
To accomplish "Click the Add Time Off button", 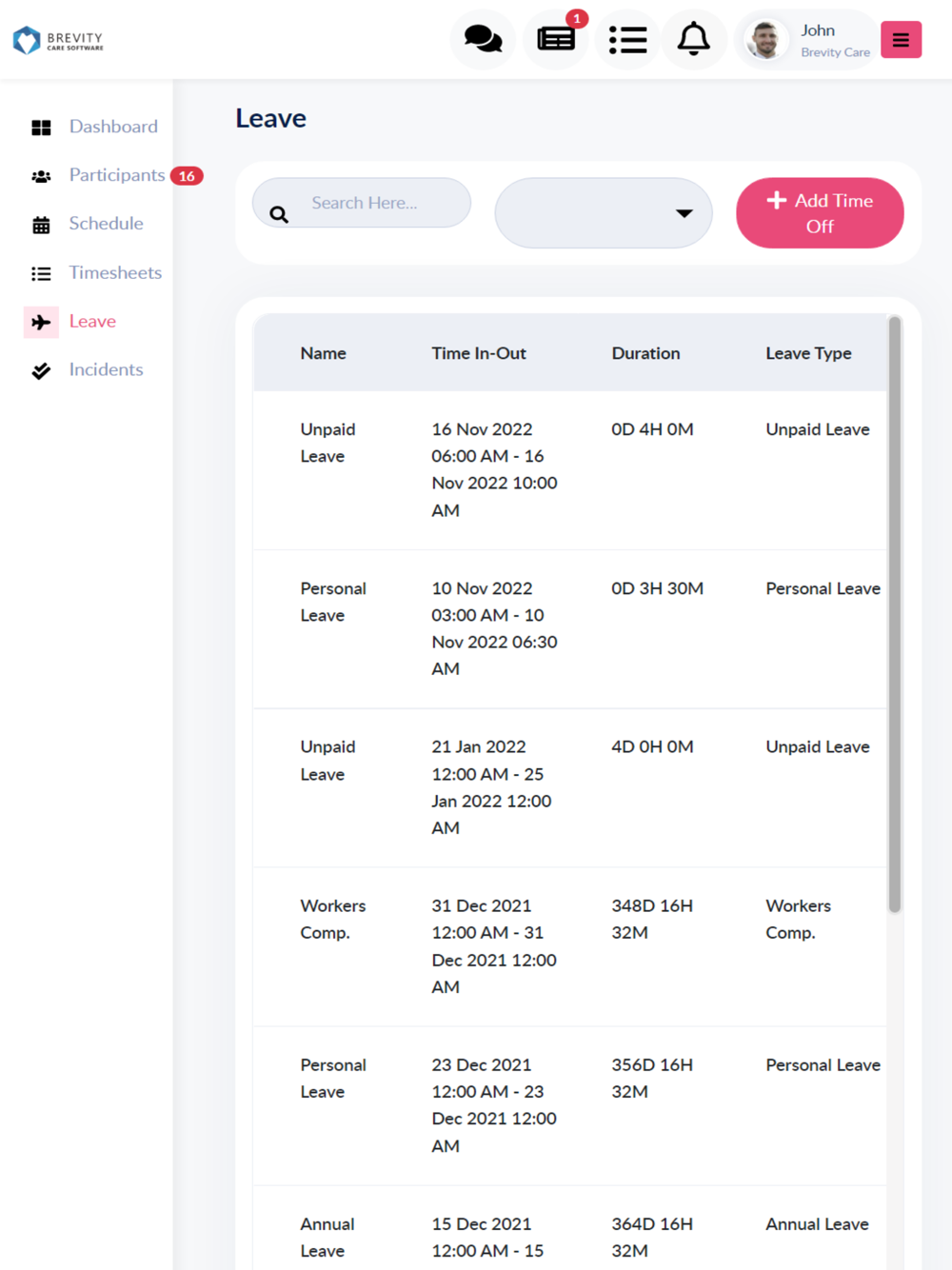I will [820, 213].
